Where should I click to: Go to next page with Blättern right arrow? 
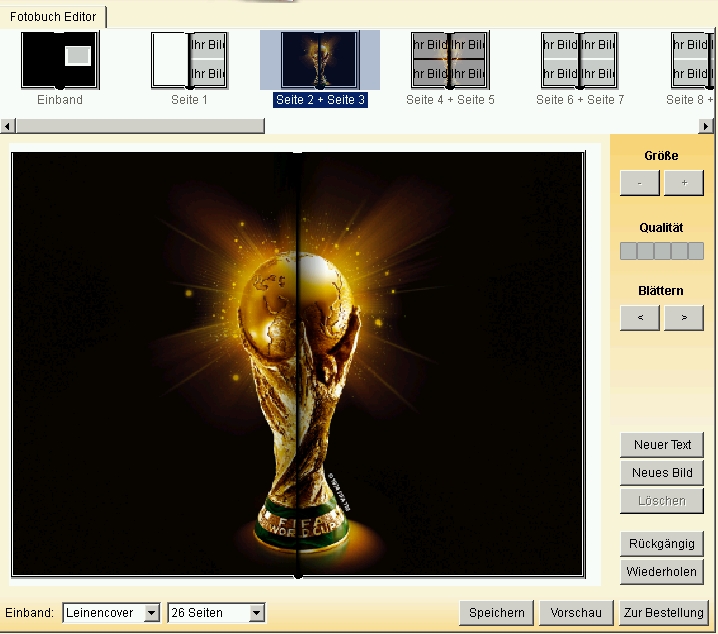[x=684, y=318]
